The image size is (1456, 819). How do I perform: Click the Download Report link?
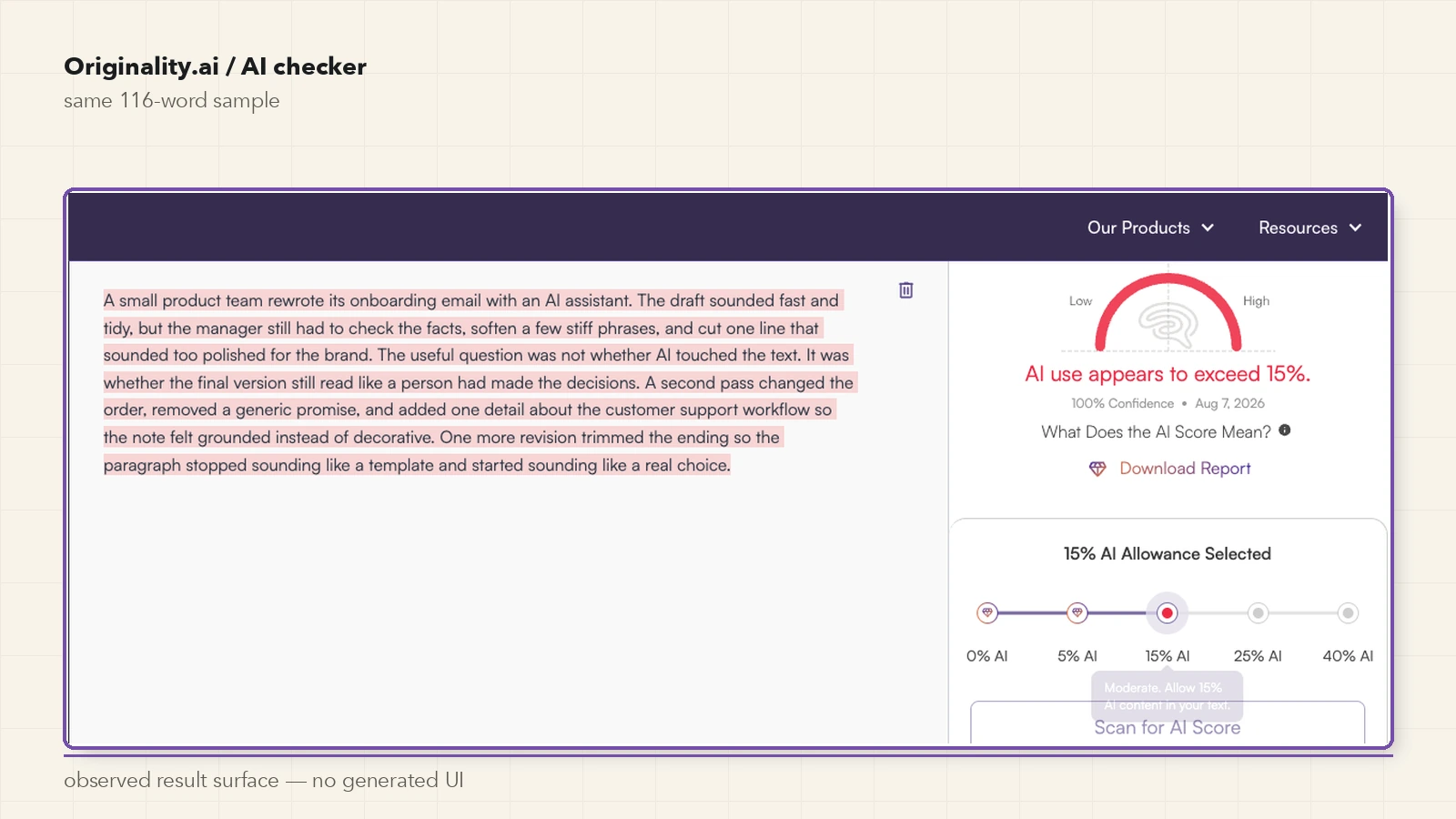[x=1185, y=469]
